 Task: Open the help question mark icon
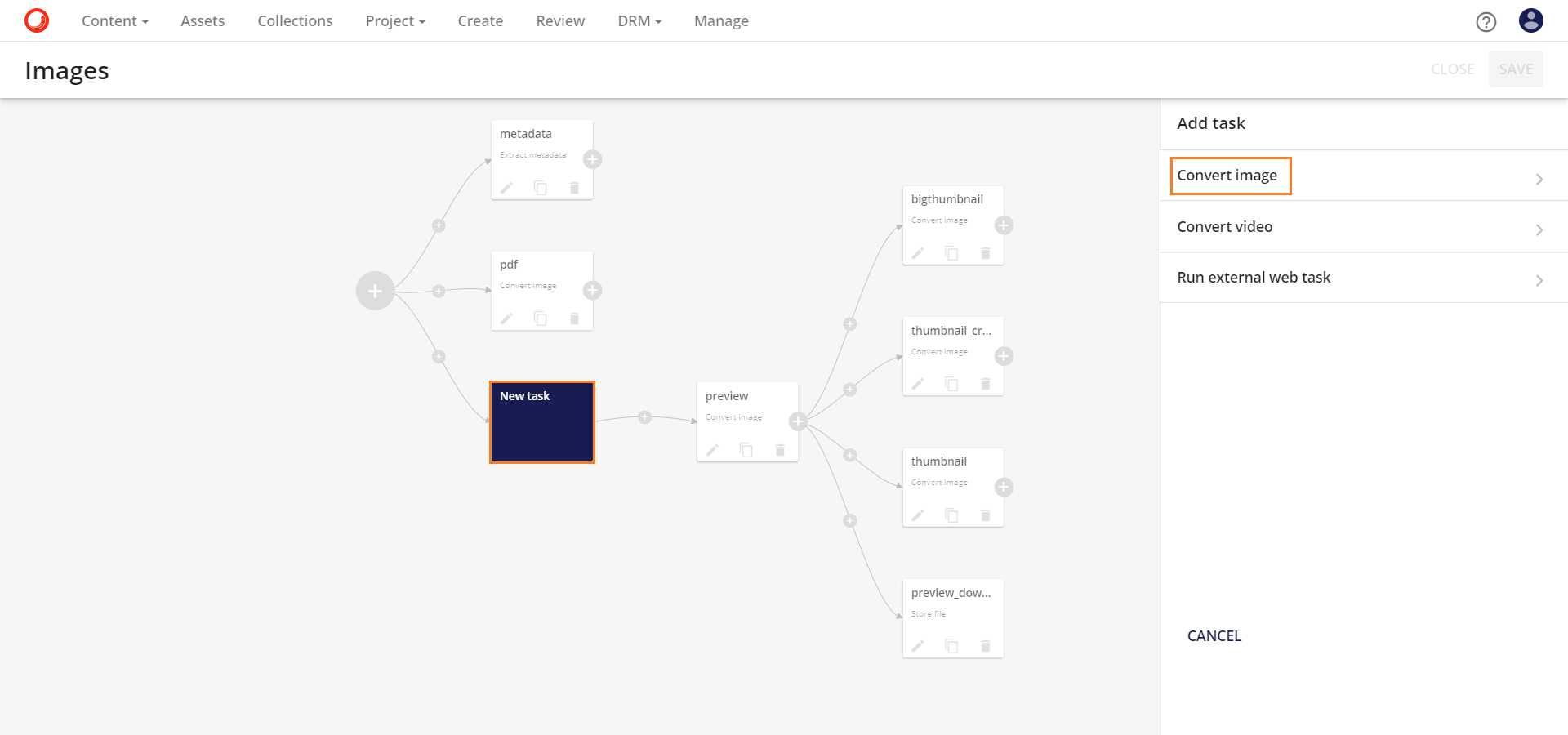1486,22
